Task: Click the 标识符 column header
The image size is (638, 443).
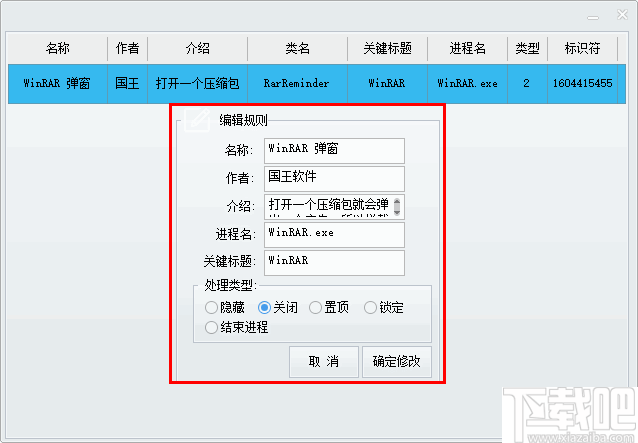Action: (582, 49)
